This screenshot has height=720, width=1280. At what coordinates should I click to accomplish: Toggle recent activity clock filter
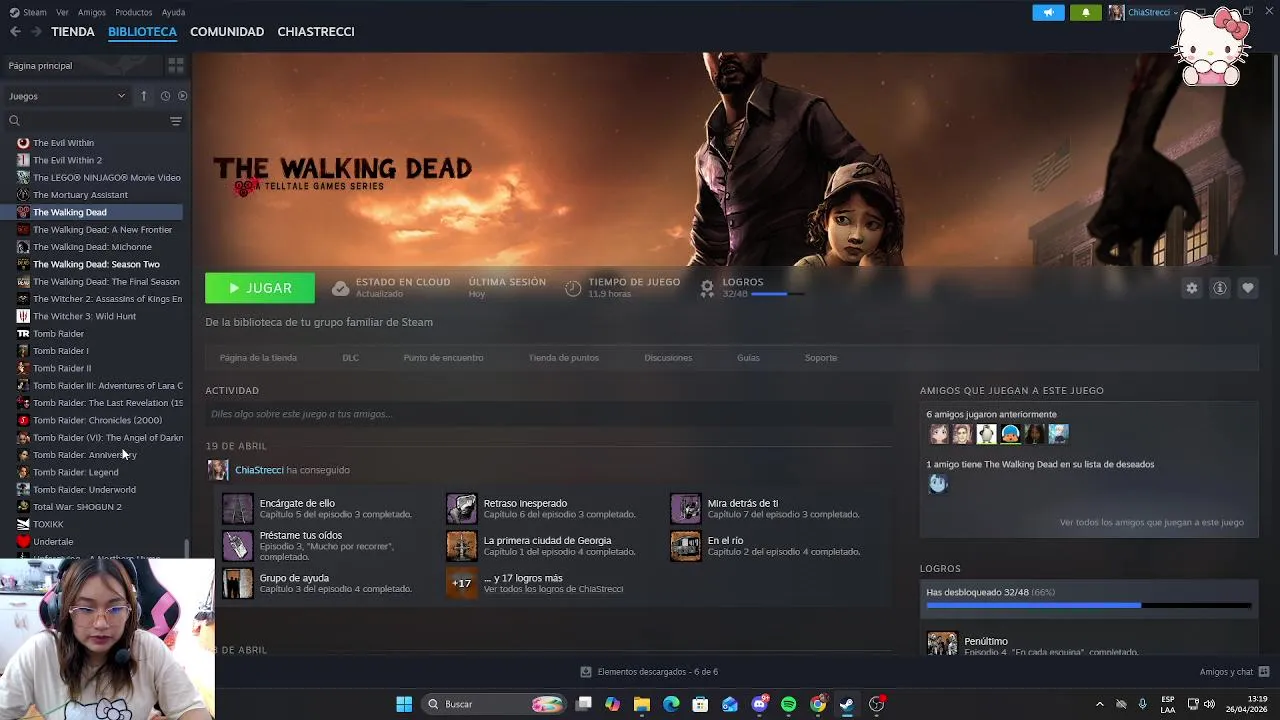point(165,96)
